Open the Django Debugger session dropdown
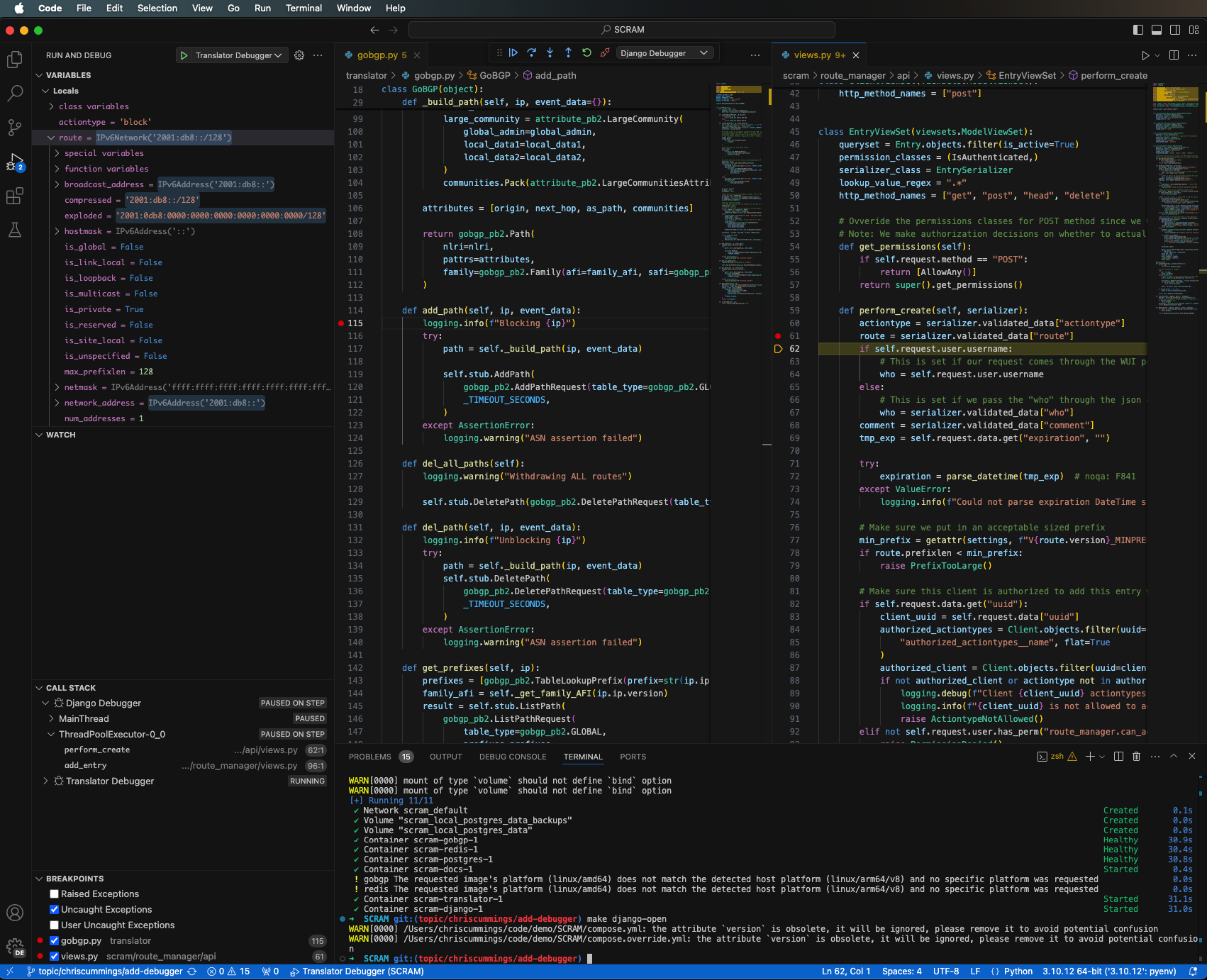1207x980 pixels. 664,53
